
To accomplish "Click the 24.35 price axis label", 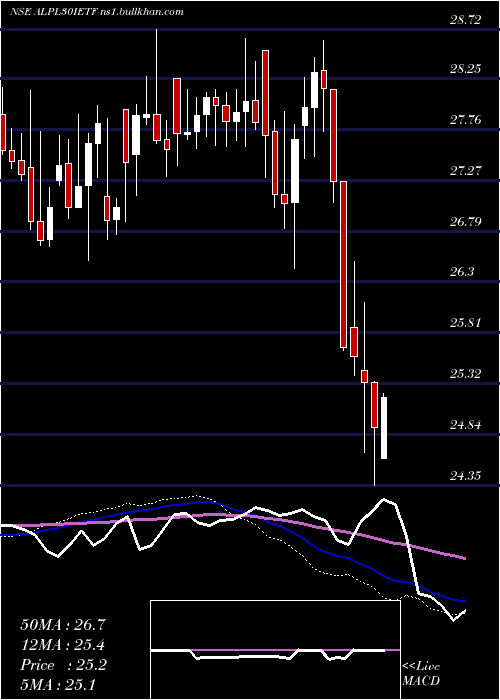I will pyautogui.click(x=465, y=475).
